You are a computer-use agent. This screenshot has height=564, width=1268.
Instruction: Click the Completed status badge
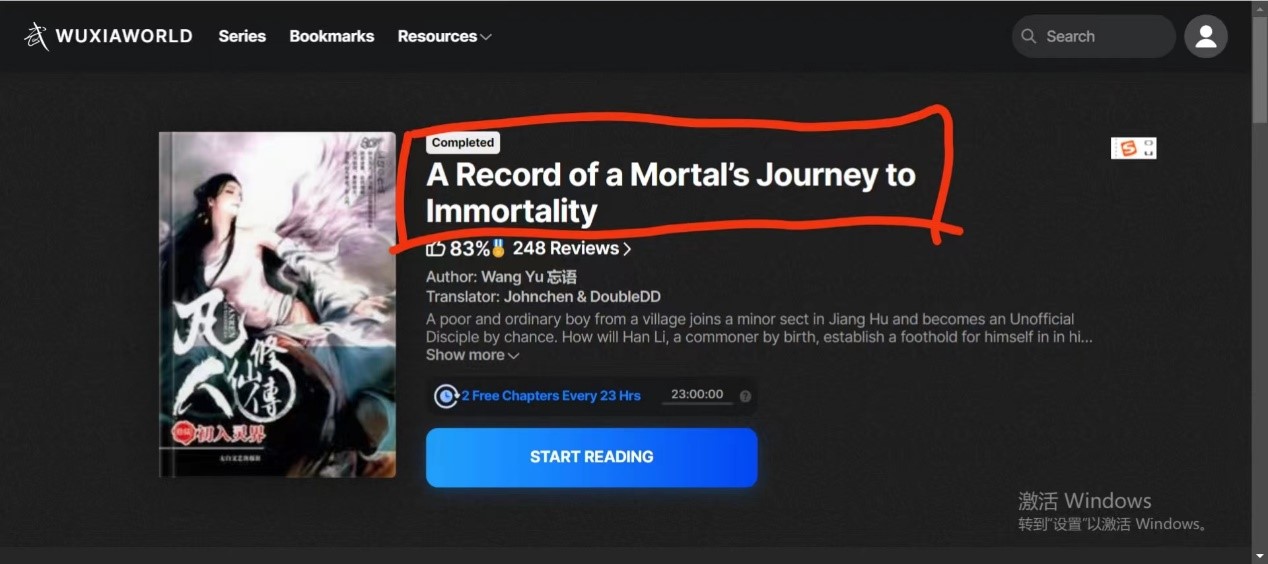(463, 143)
